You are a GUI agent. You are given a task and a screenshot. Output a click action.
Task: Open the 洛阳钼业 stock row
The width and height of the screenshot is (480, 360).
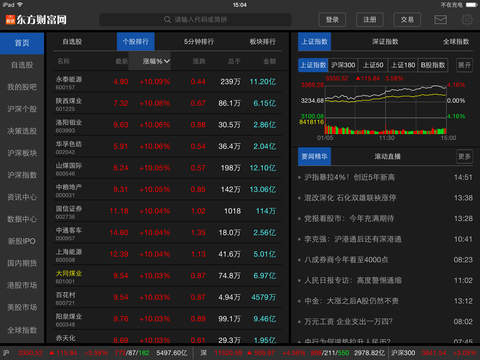coord(167,125)
